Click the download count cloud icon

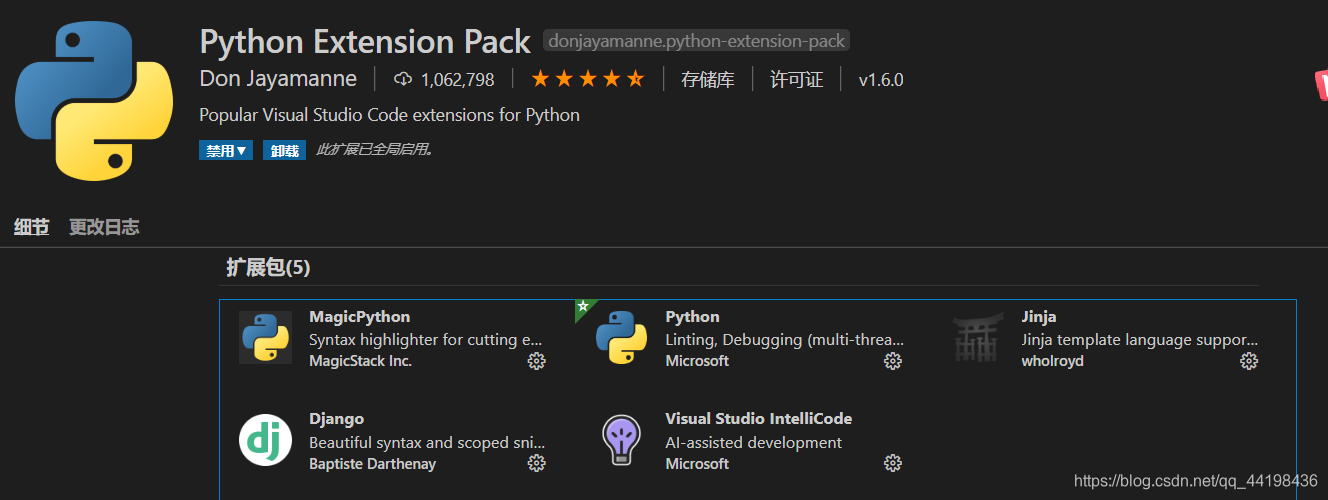point(404,79)
